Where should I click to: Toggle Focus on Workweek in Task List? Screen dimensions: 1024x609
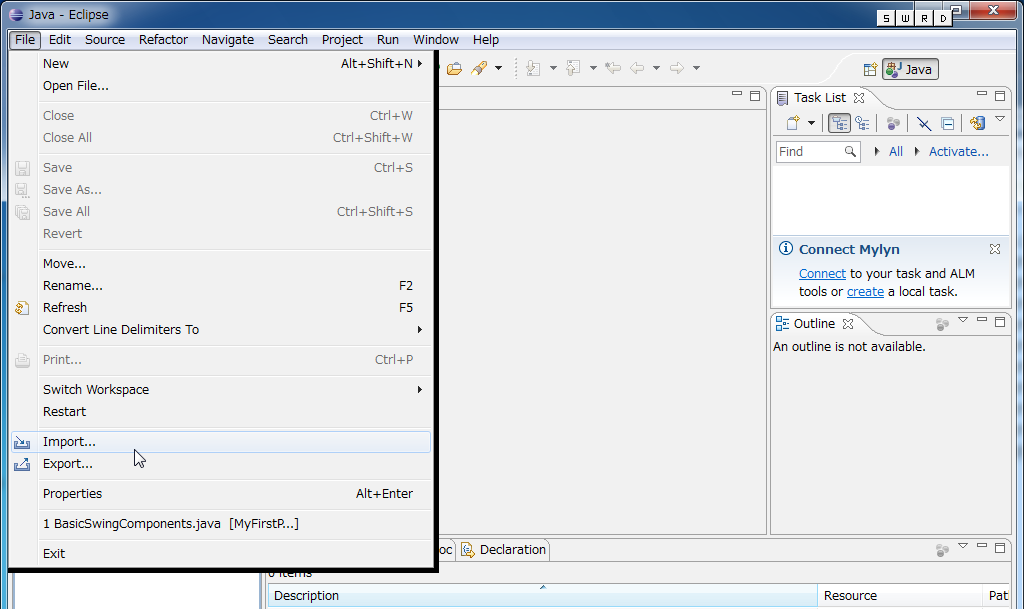click(x=893, y=123)
